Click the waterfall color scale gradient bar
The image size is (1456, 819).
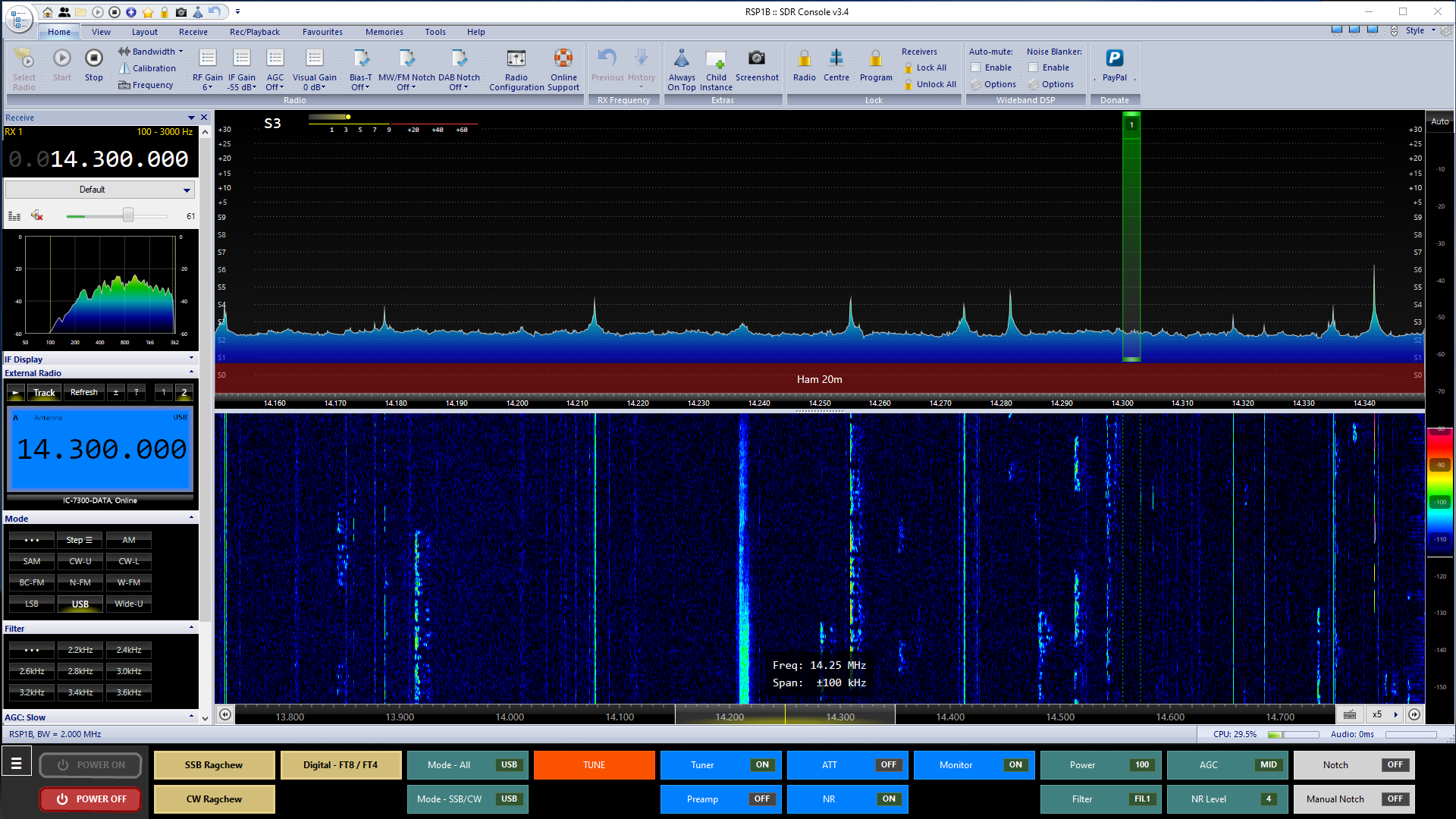tap(1439, 493)
